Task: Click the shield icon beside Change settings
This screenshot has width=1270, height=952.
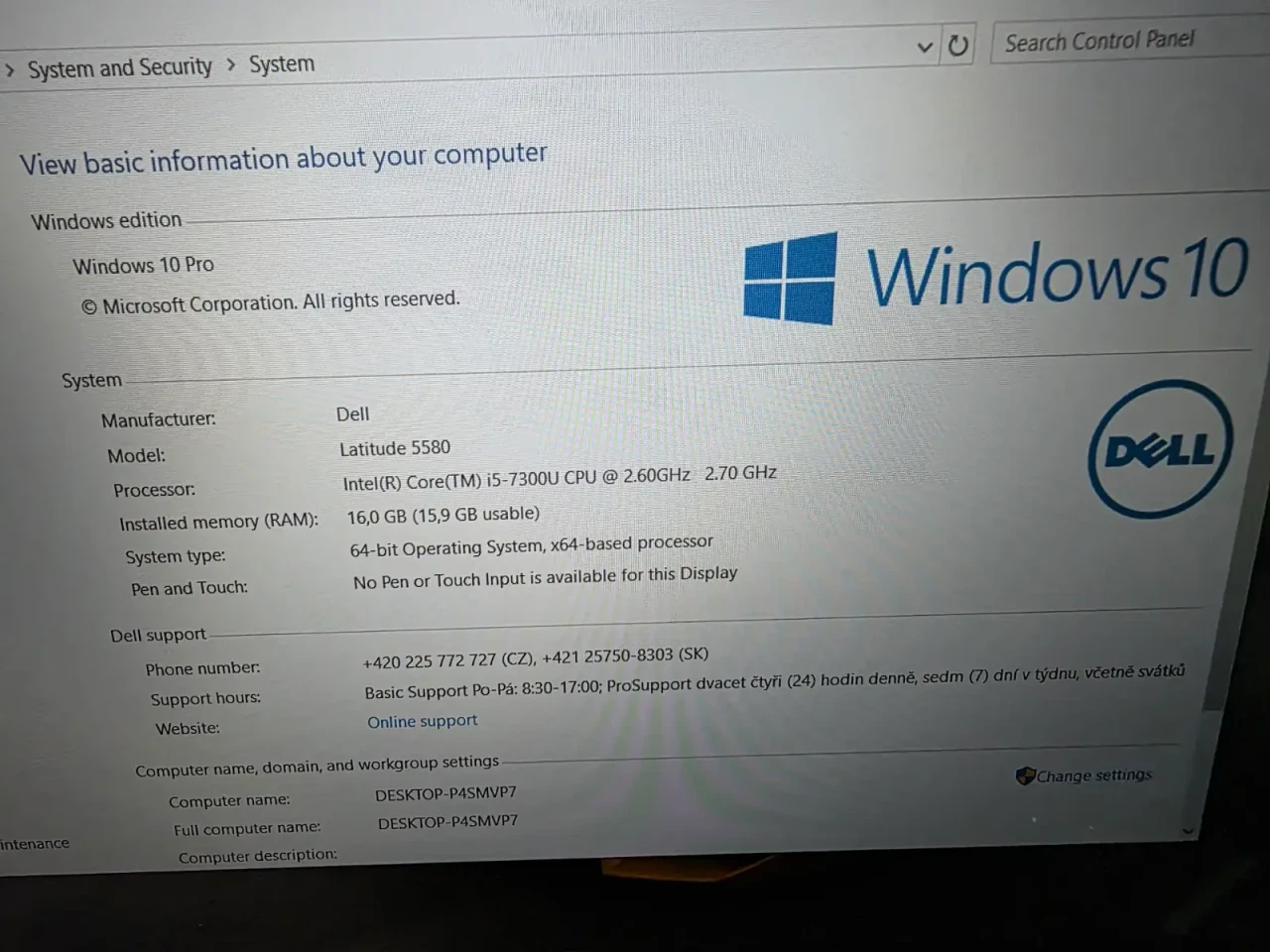Action: [1025, 775]
